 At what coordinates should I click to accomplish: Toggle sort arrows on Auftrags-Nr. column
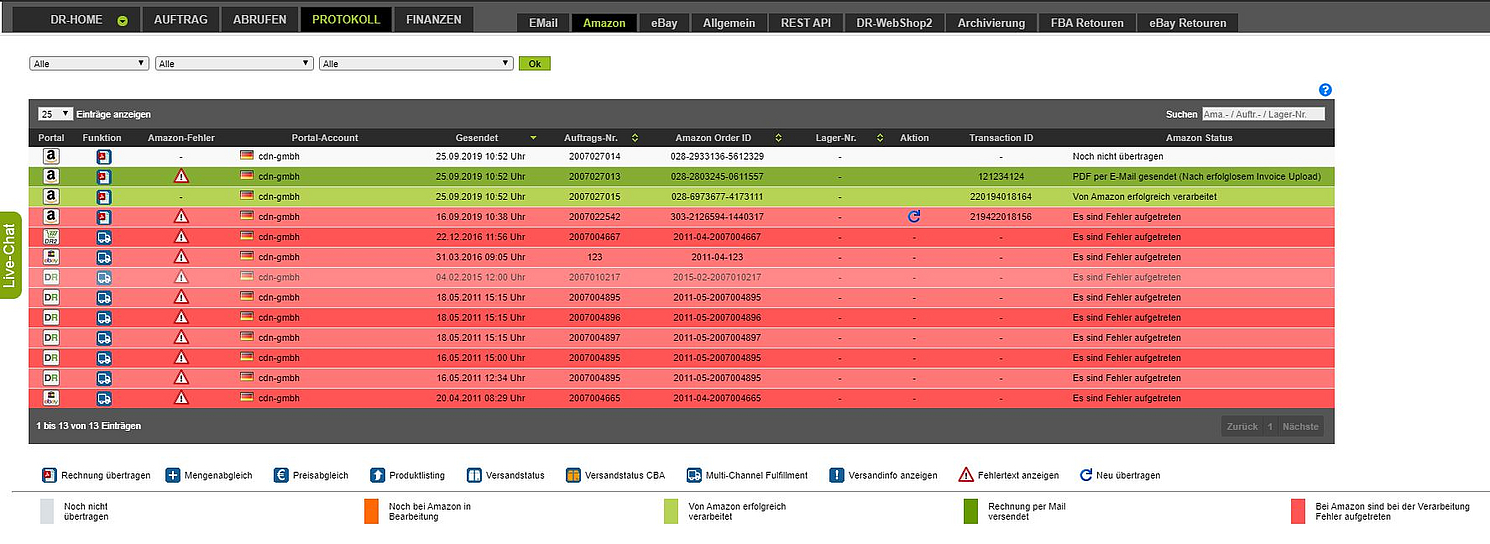click(634, 138)
